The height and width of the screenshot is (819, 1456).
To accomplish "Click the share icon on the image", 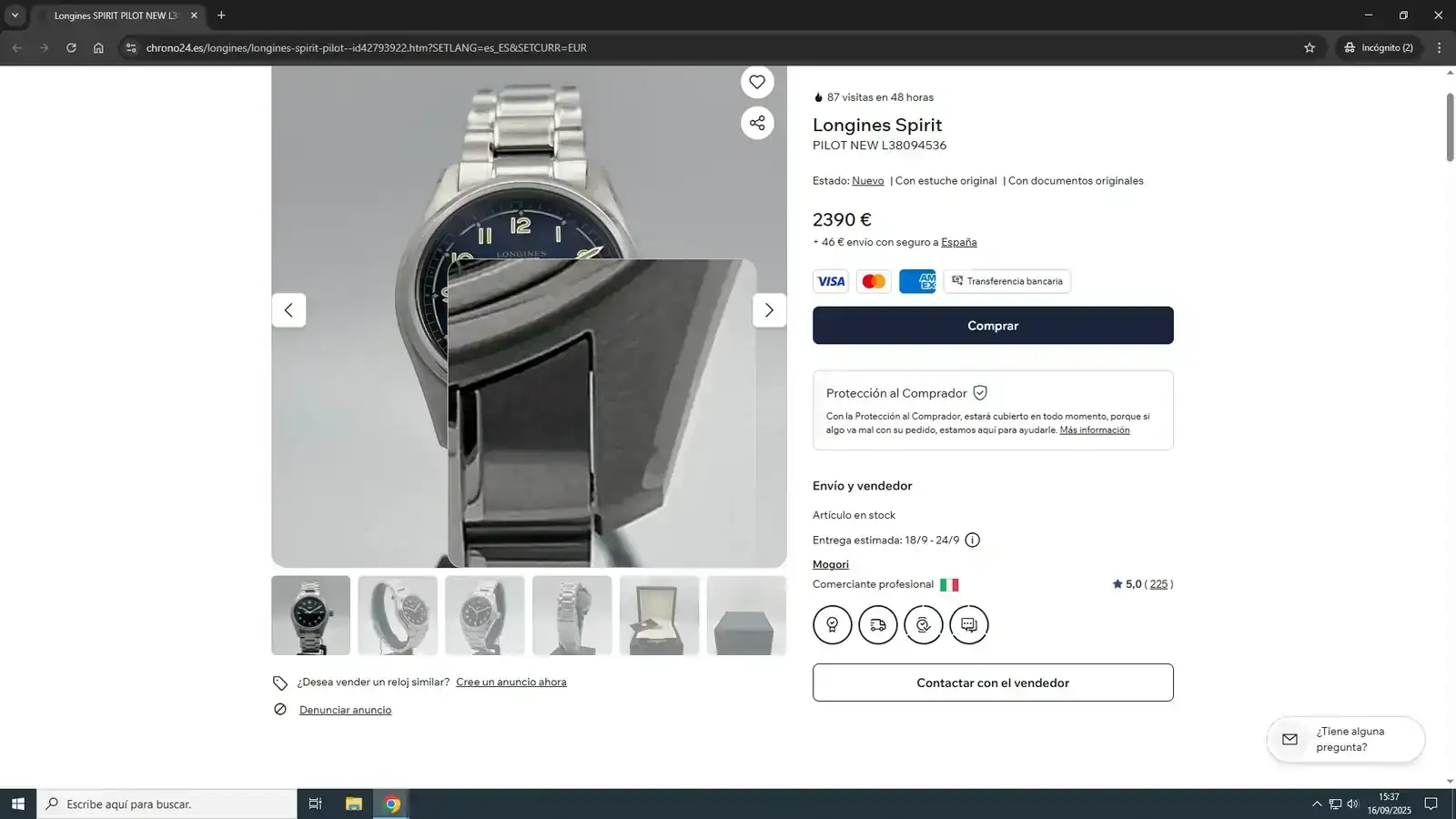I will [756, 123].
